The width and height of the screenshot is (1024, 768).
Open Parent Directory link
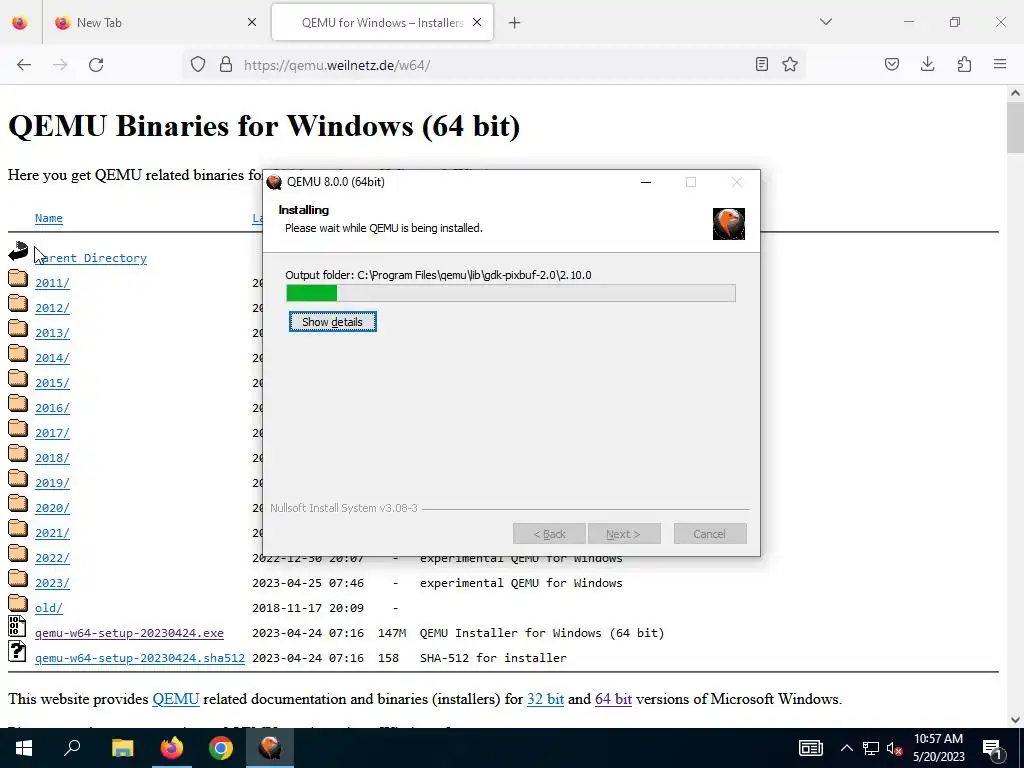(x=91, y=258)
